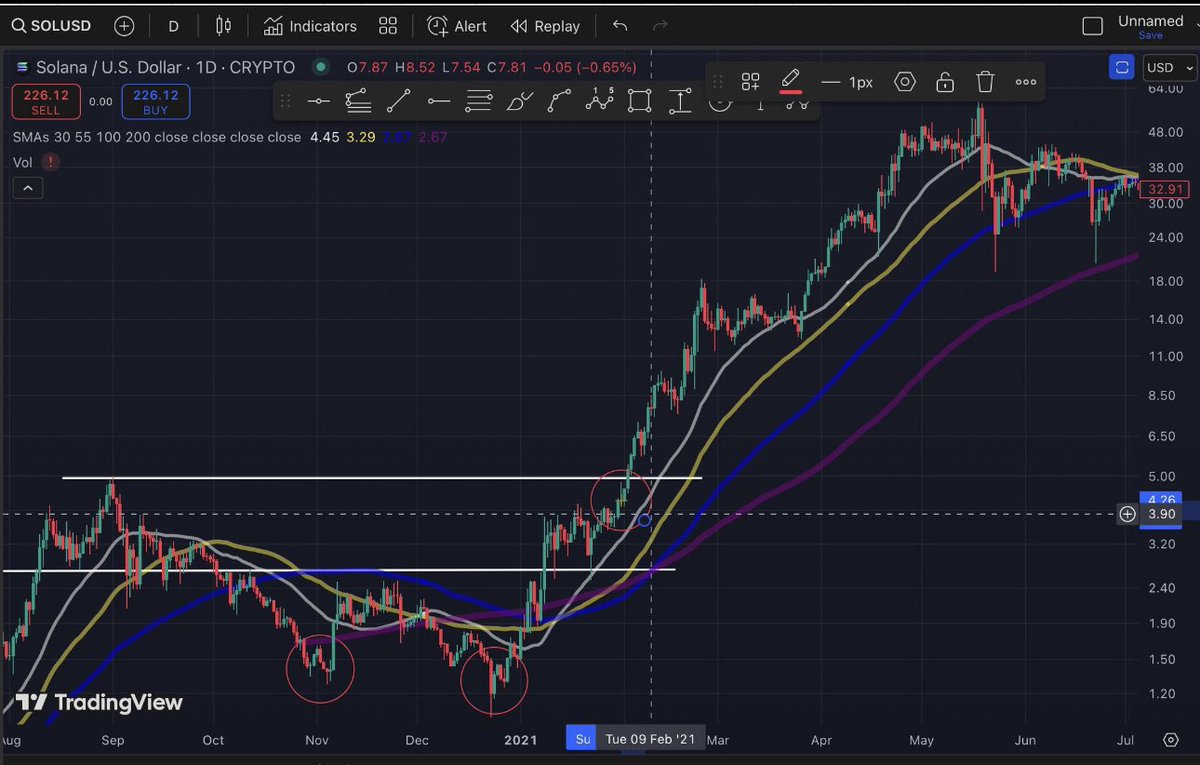
Task: Open the pencil line color picker
Action: pos(791,81)
